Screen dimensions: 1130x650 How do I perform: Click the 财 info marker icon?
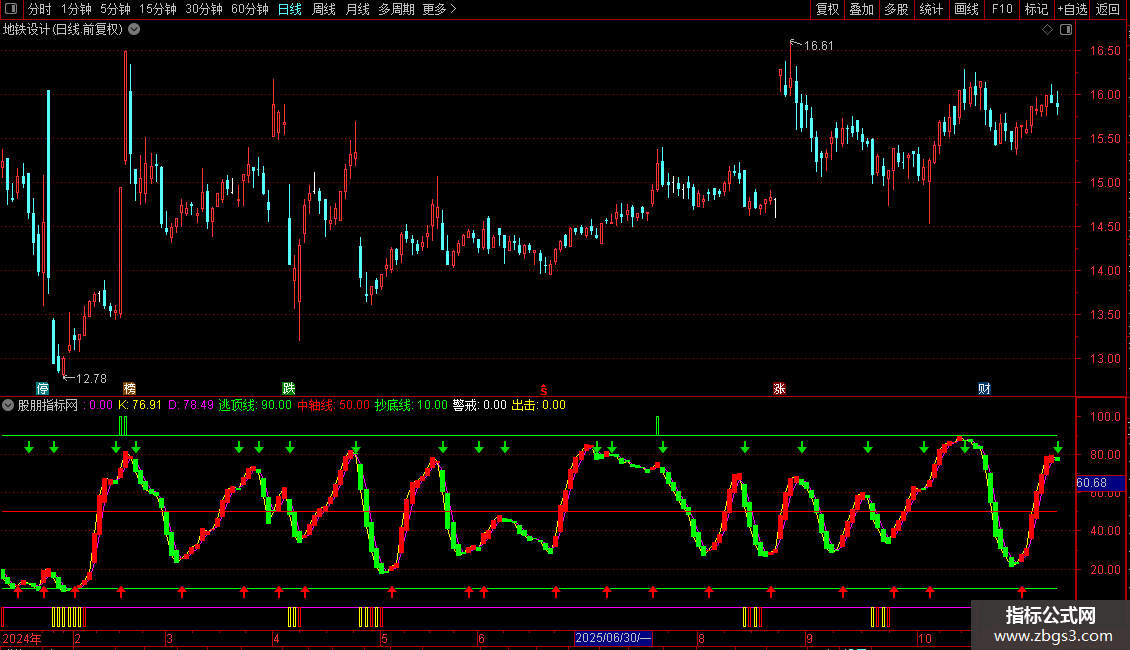pos(984,388)
